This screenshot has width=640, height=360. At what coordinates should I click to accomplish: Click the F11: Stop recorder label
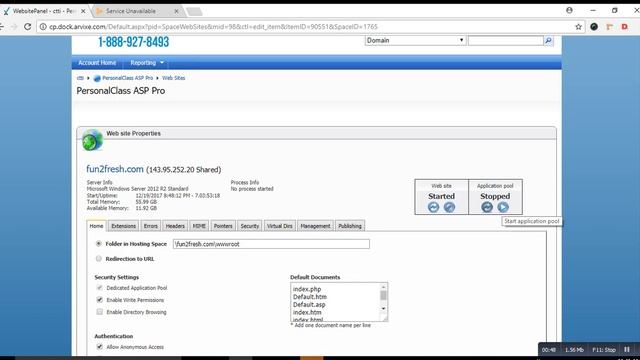(x=604, y=350)
